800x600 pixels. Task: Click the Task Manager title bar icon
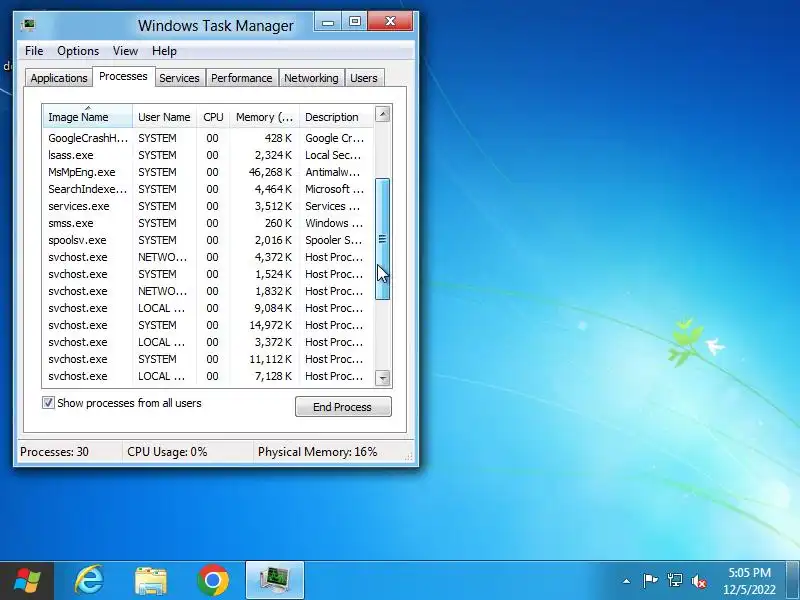(x=29, y=25)
